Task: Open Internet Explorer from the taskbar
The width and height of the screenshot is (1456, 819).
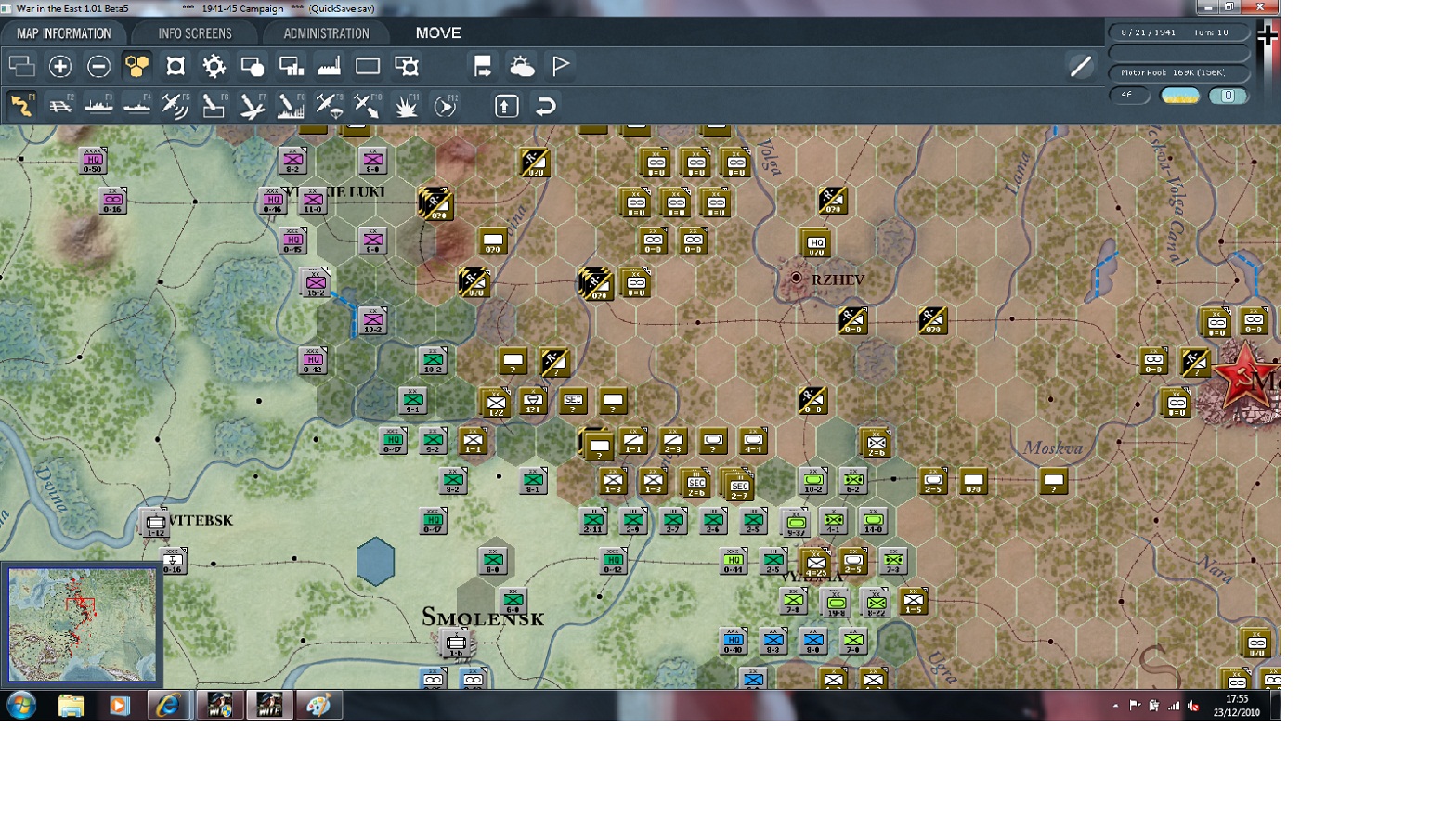Action: pyautogui.click(x=168, y=706)
